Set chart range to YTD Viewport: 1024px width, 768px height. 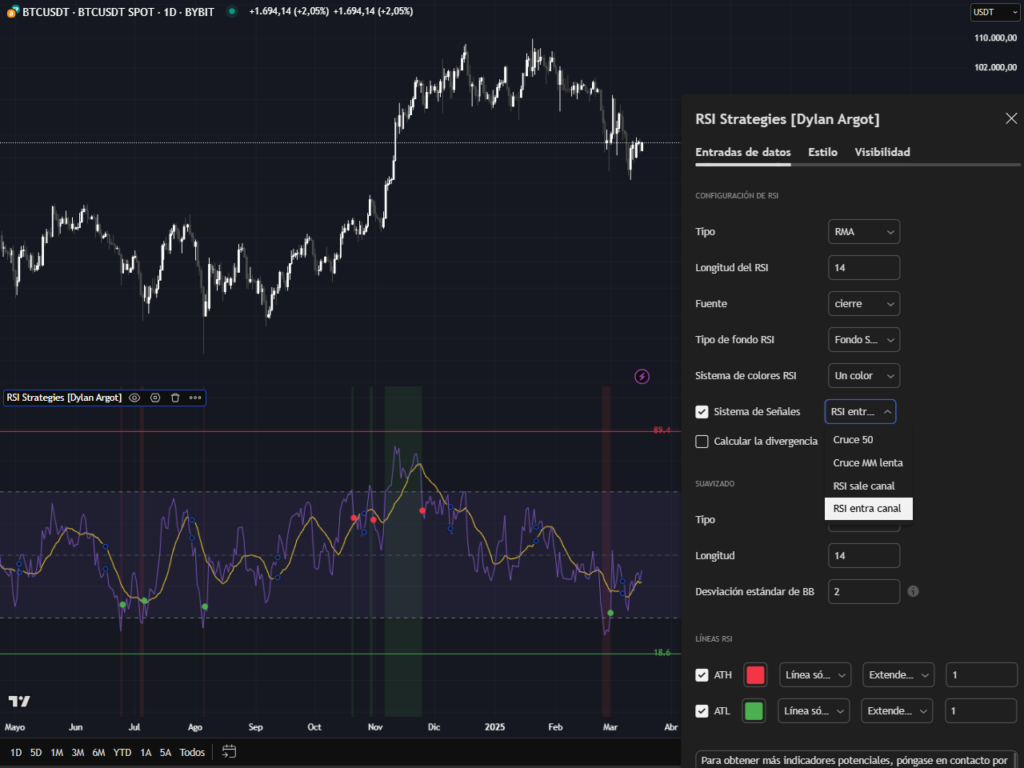pos(122,752)
